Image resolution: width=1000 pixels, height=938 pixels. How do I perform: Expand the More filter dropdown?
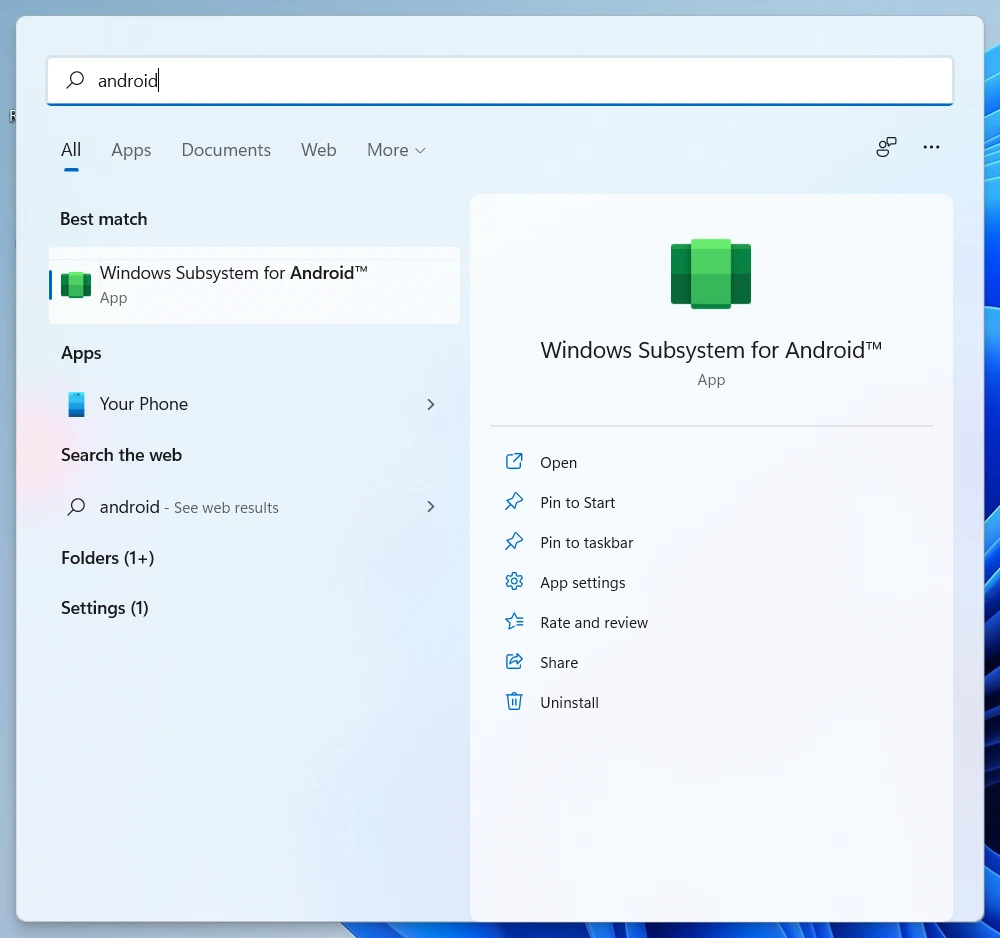(396, 150)
